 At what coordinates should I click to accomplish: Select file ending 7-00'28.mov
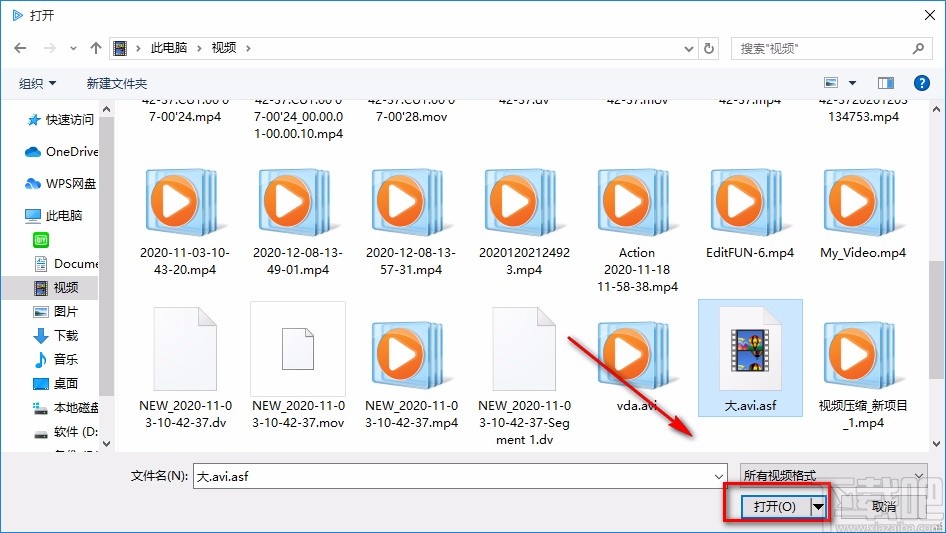pos(411,113)
